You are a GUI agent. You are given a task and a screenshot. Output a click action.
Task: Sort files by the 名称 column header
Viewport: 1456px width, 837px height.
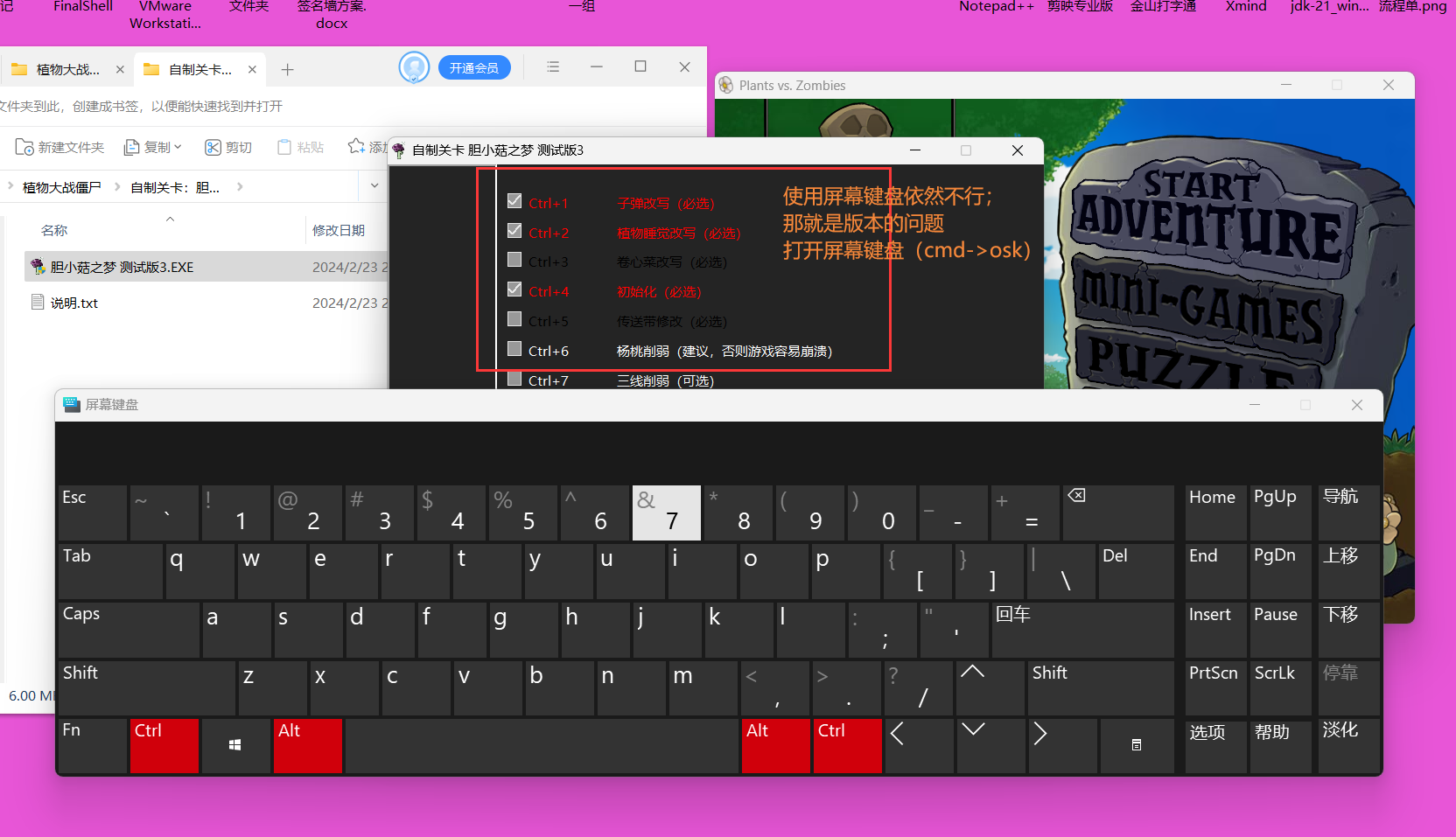(54, 230)
